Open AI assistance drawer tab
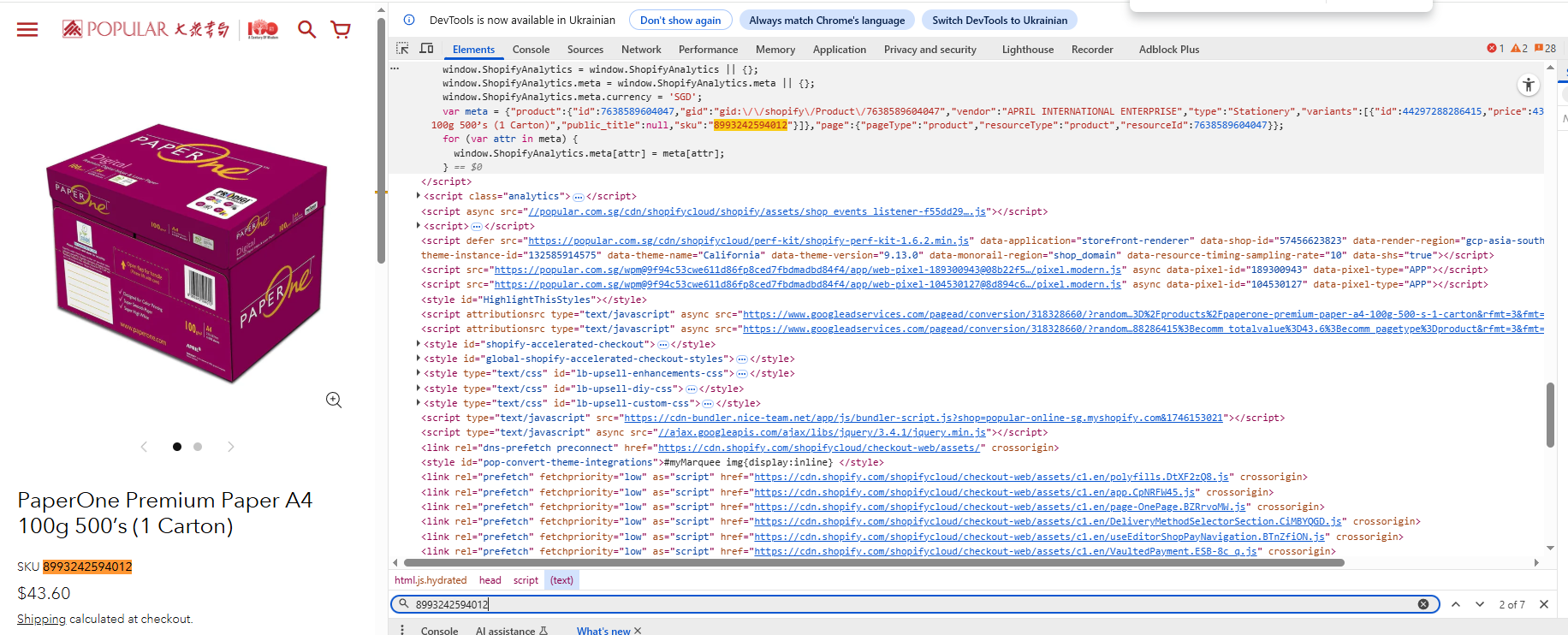This screenshot has width=1568, height=635. pos(511,631)
